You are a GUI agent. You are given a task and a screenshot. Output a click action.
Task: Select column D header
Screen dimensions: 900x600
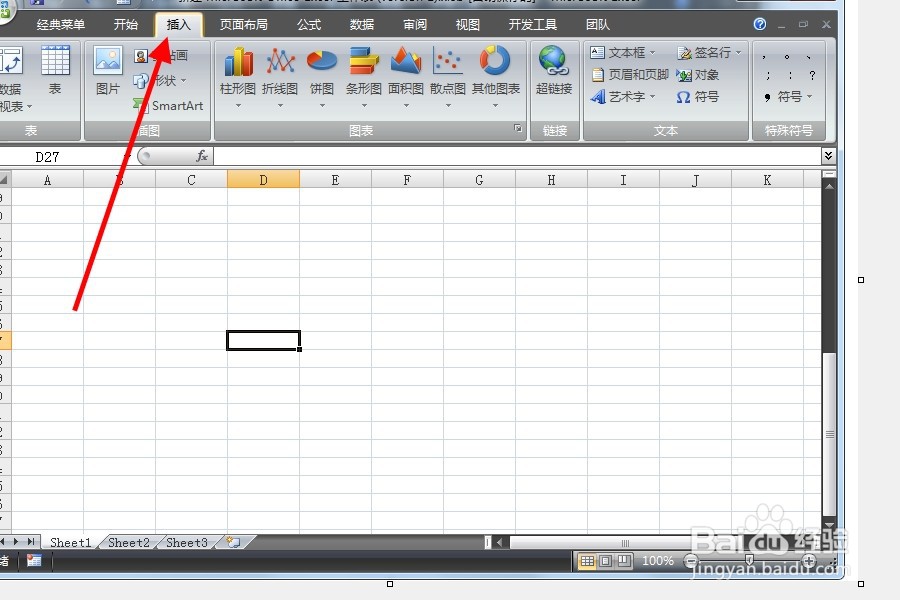(x=263, y=180)
